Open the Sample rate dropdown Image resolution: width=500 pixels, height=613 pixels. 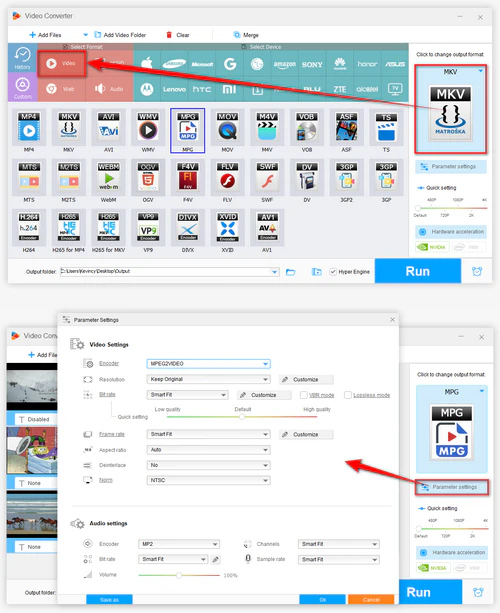(x=339, y=559)
